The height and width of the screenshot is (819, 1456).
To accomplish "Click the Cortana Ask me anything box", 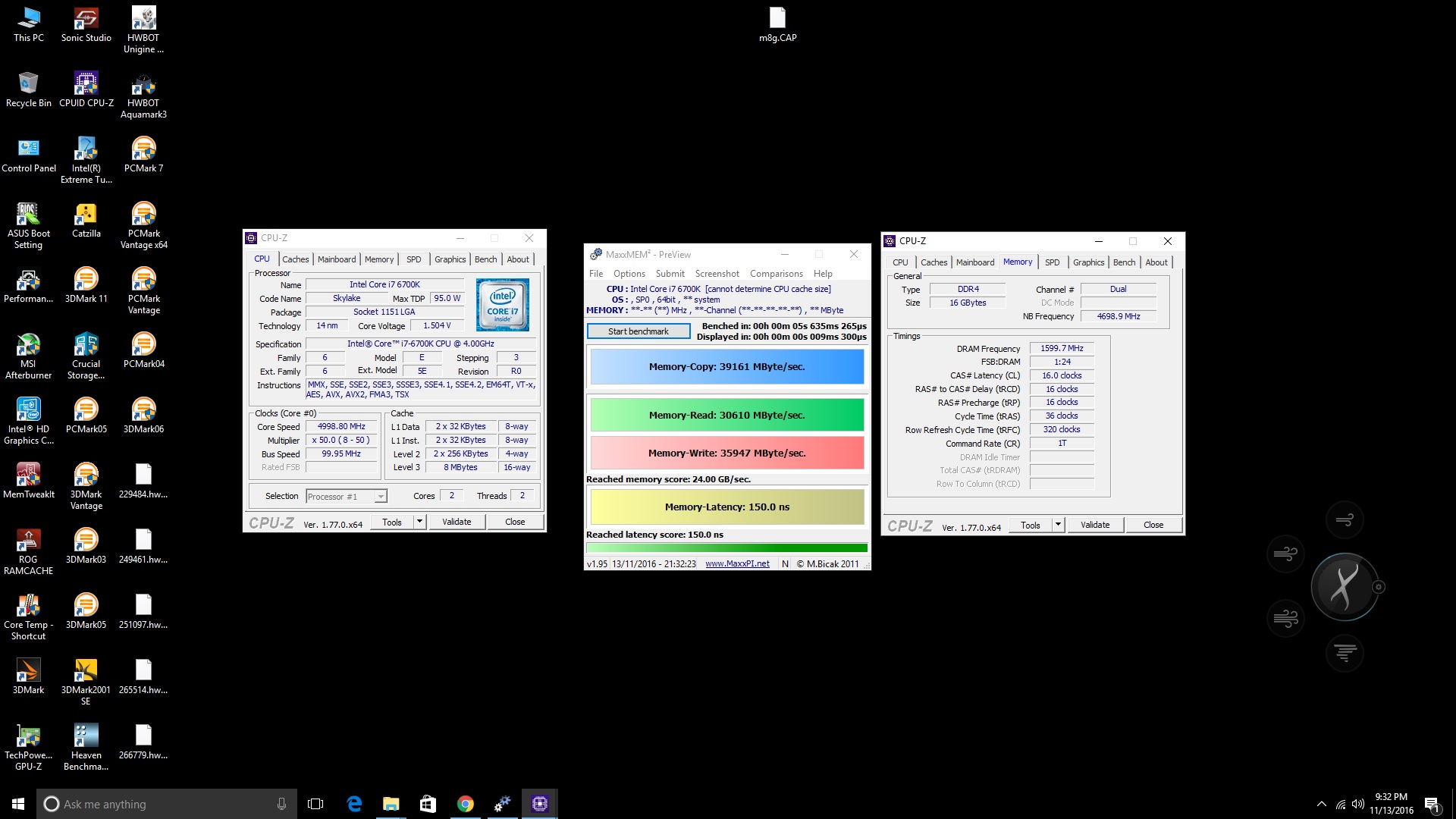I will click(167, 804).
